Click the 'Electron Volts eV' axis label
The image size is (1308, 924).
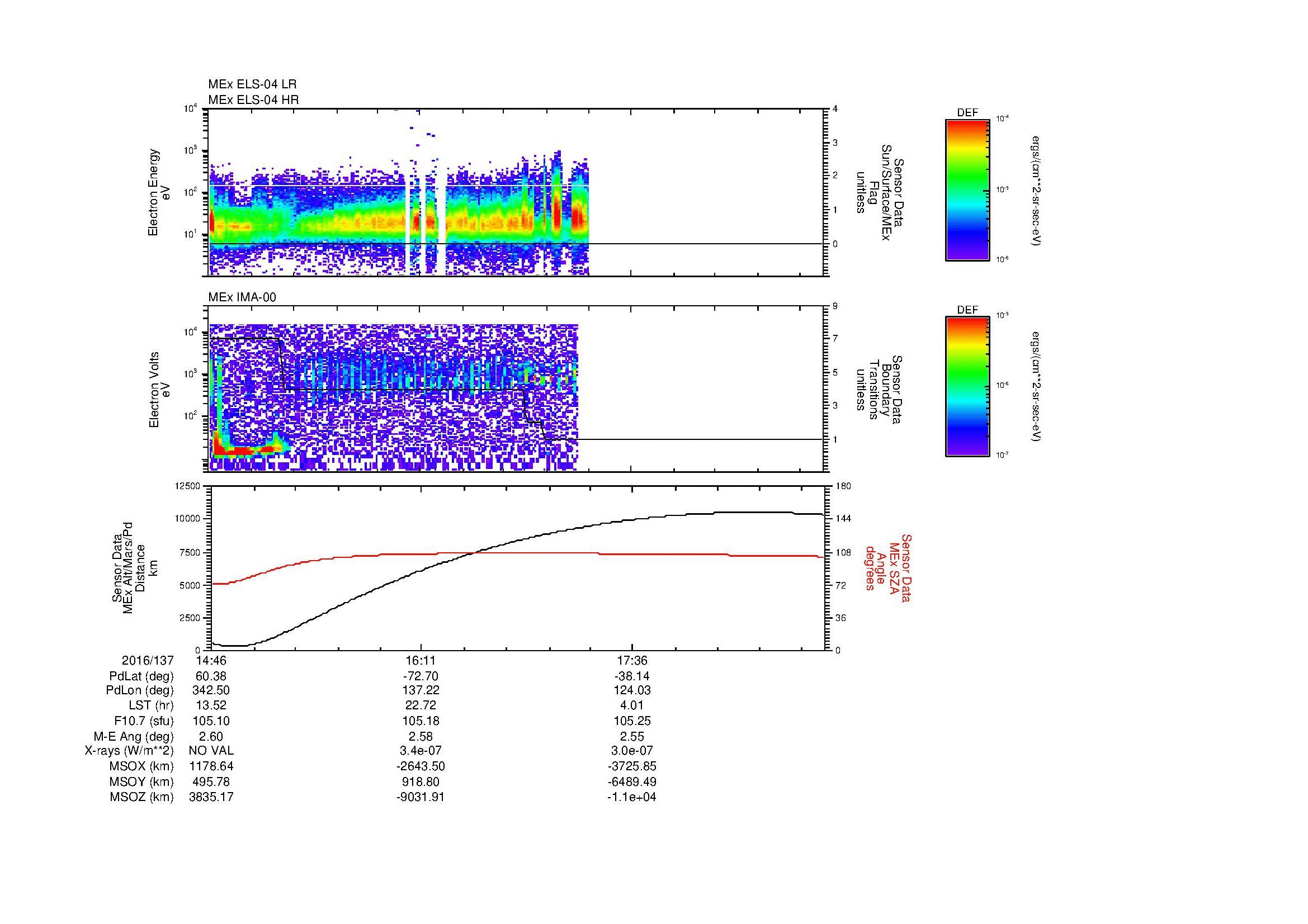pos(159,390)
